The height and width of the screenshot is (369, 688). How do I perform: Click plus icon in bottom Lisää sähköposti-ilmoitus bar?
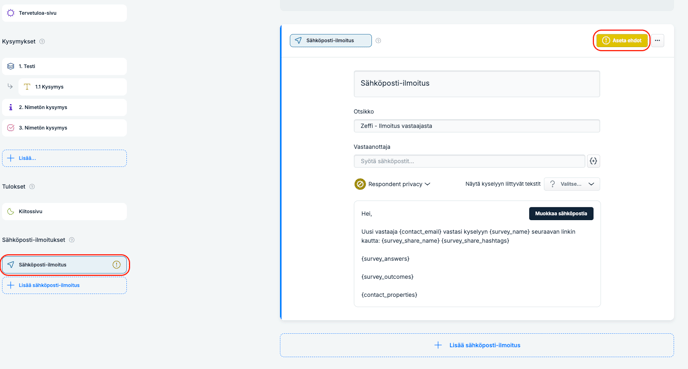(438, 345)
